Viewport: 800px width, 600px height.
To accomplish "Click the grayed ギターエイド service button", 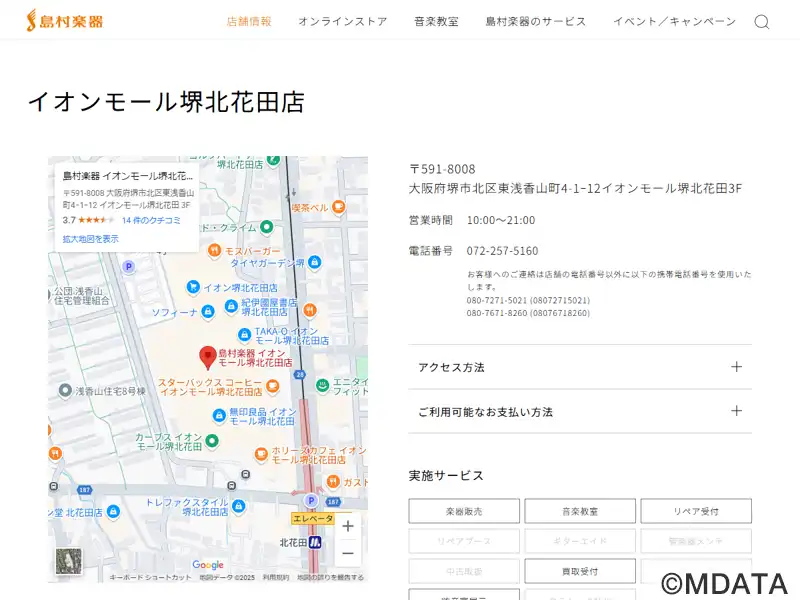I will pos(580,541).
